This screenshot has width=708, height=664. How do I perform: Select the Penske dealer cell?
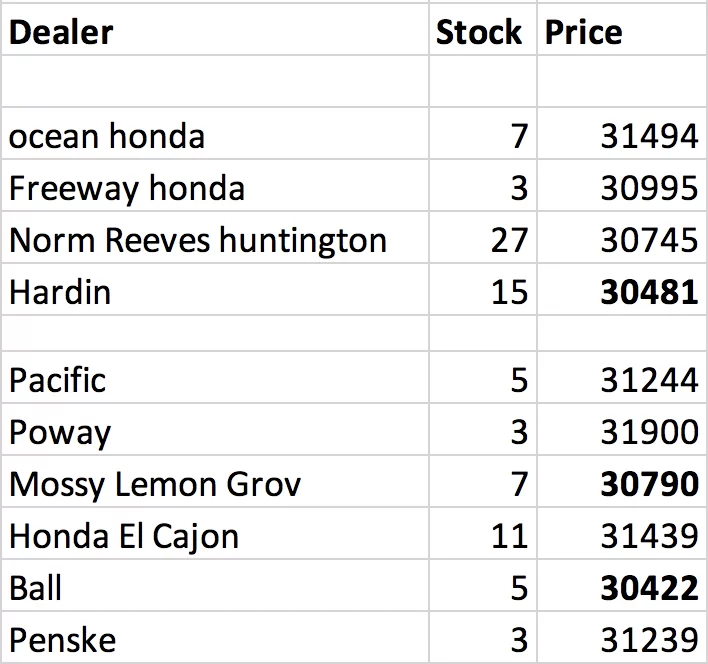coord(215,637)
